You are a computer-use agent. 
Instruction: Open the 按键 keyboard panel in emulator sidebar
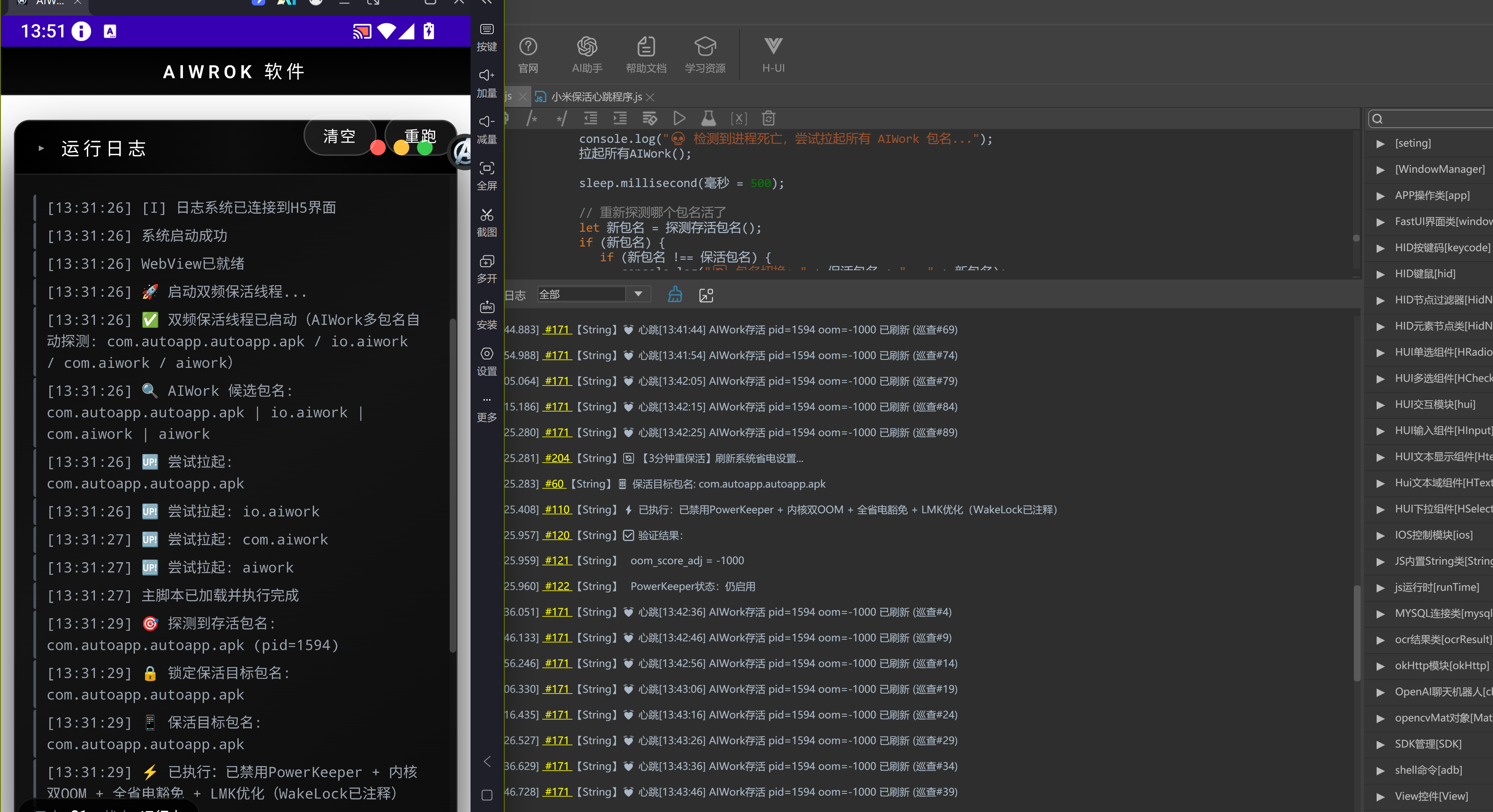coord(486,37)
